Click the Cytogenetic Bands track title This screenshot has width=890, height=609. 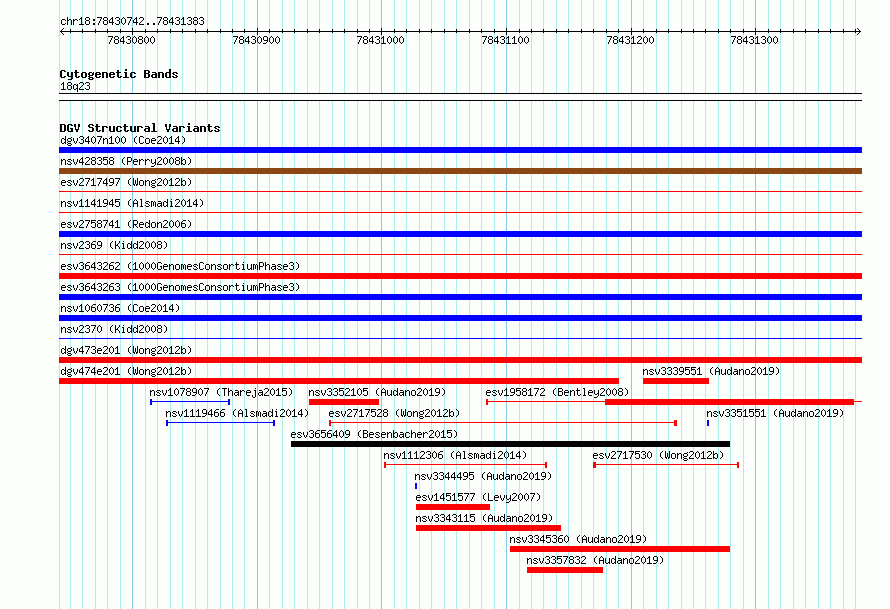[x=119, y=74]
